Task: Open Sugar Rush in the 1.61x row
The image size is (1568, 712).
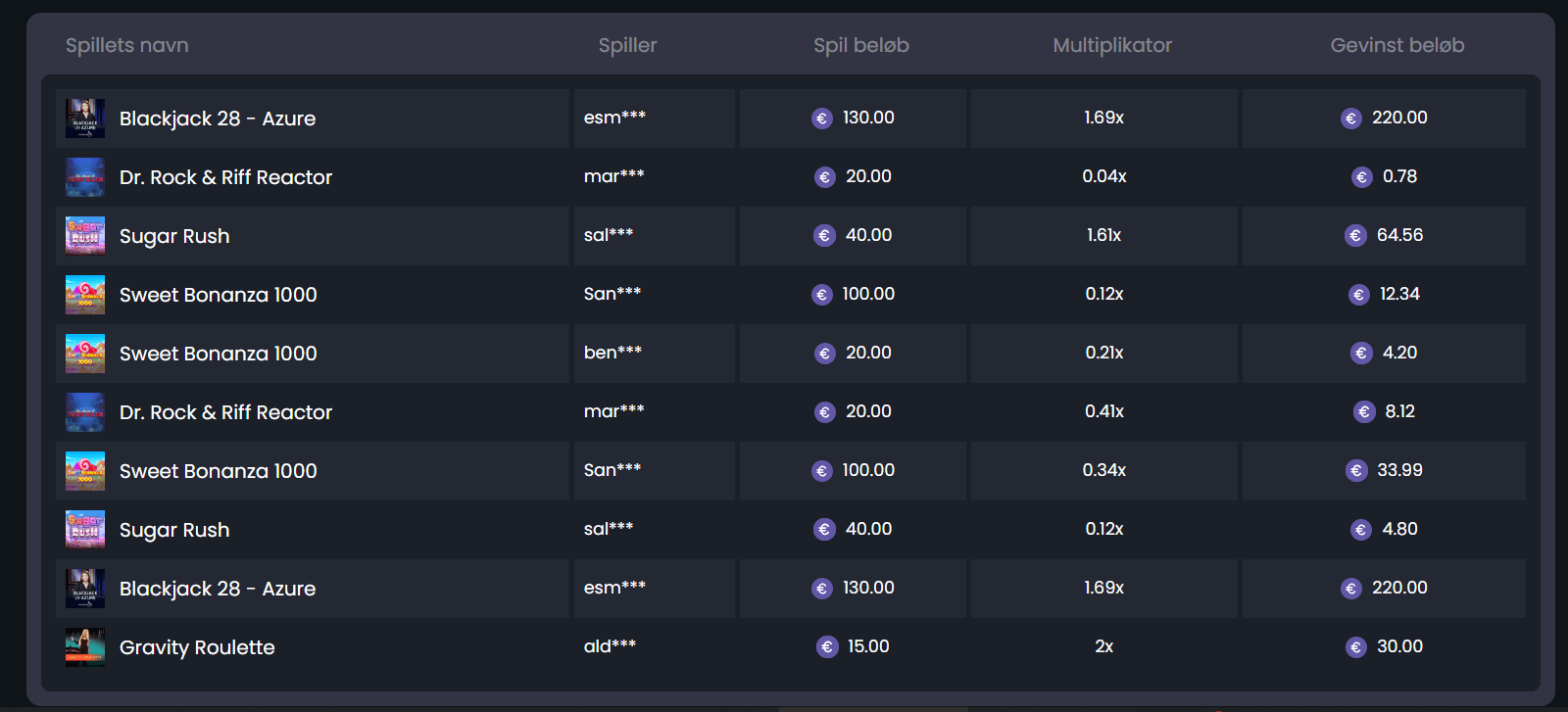Action: (x=174, y=236)
